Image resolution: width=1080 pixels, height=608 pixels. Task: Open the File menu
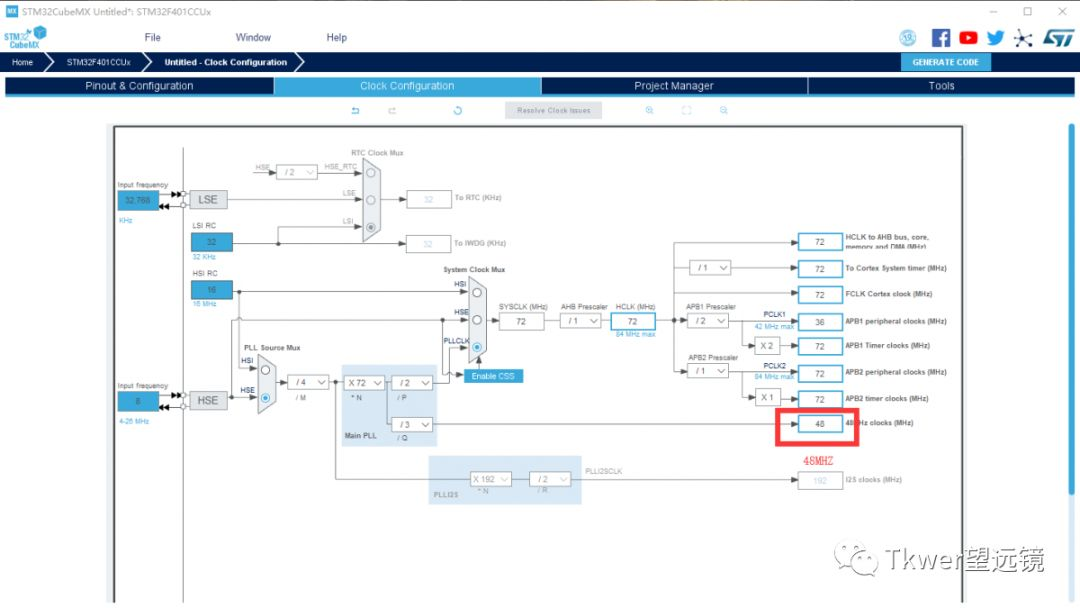tap(152, 37)
